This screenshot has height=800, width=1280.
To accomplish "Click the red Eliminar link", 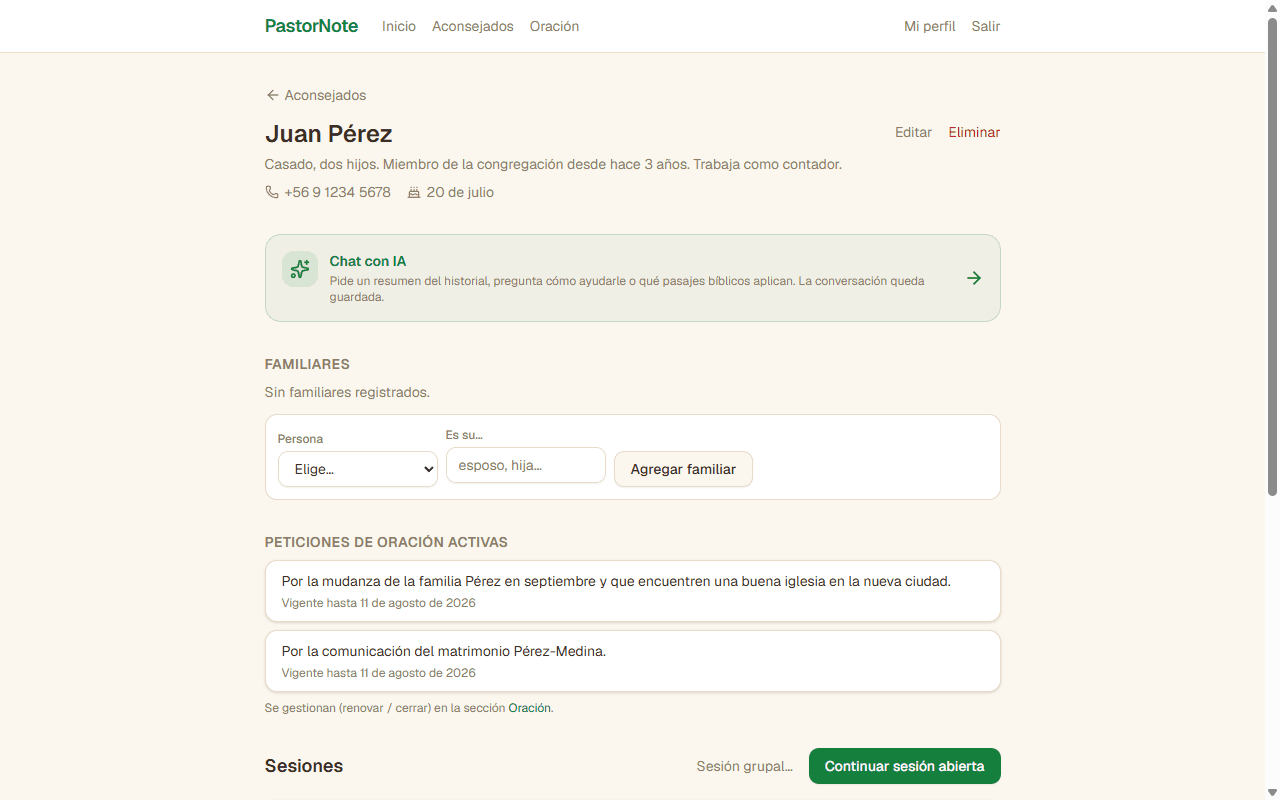I will (974, 132).
